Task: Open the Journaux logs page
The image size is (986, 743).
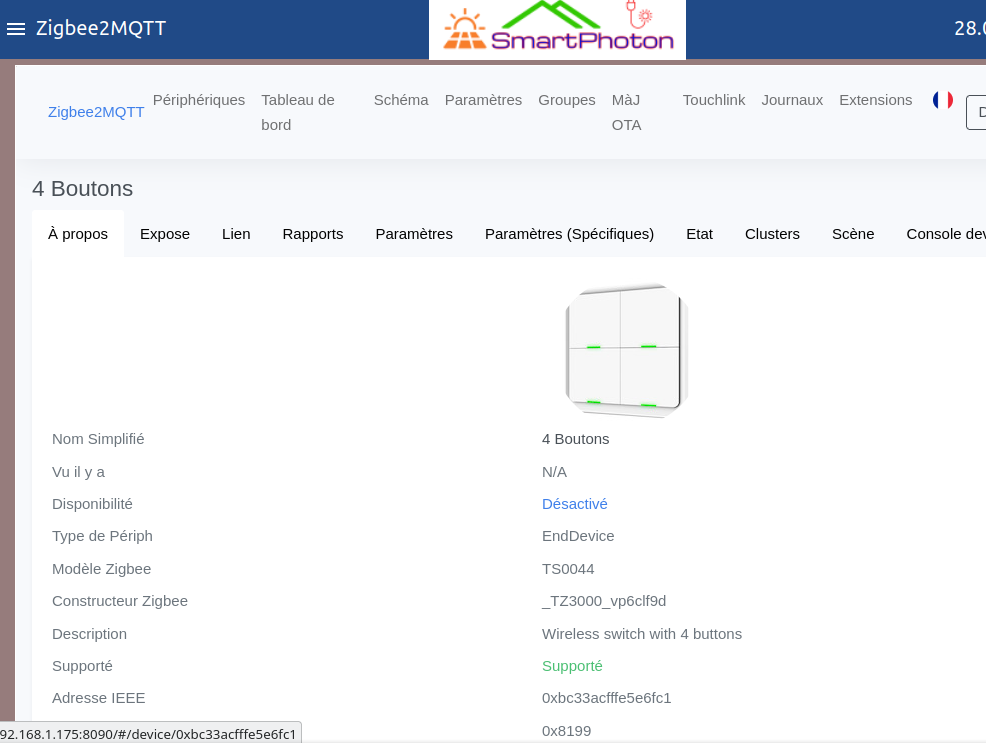Action: [x=792, y=100]
